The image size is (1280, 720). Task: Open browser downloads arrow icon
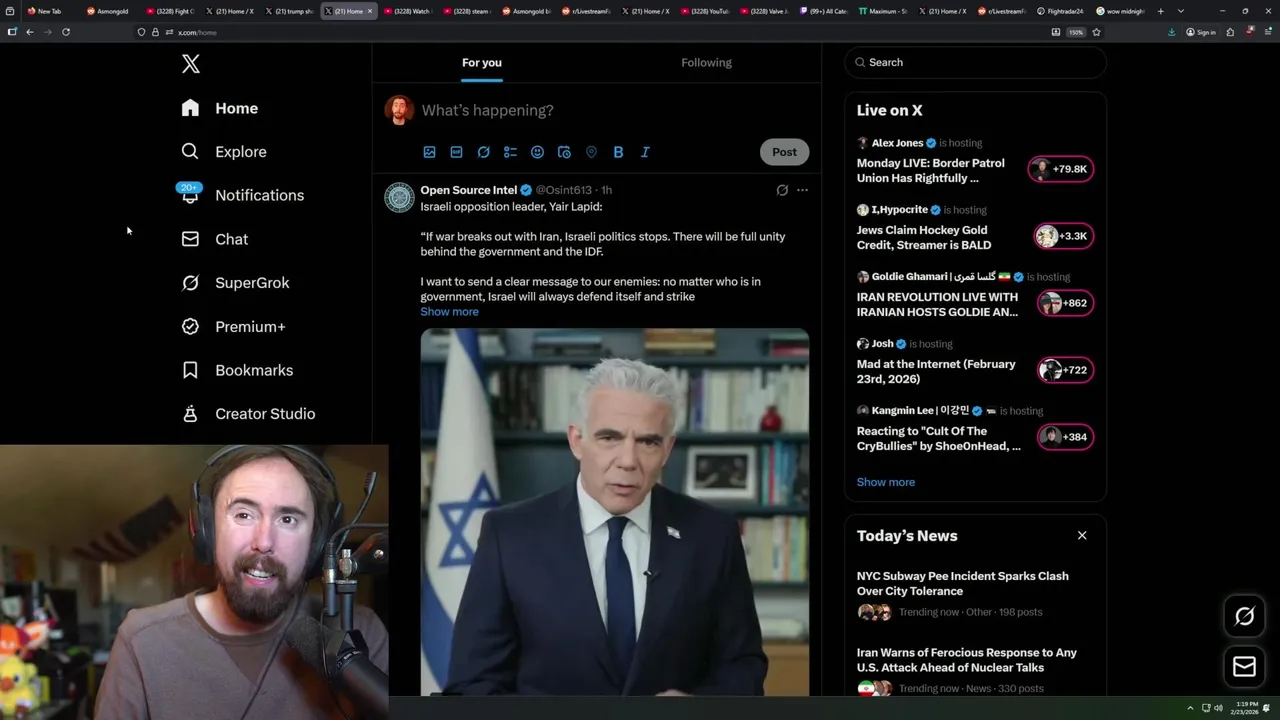pyautogui.click(x=1171, y=32)
